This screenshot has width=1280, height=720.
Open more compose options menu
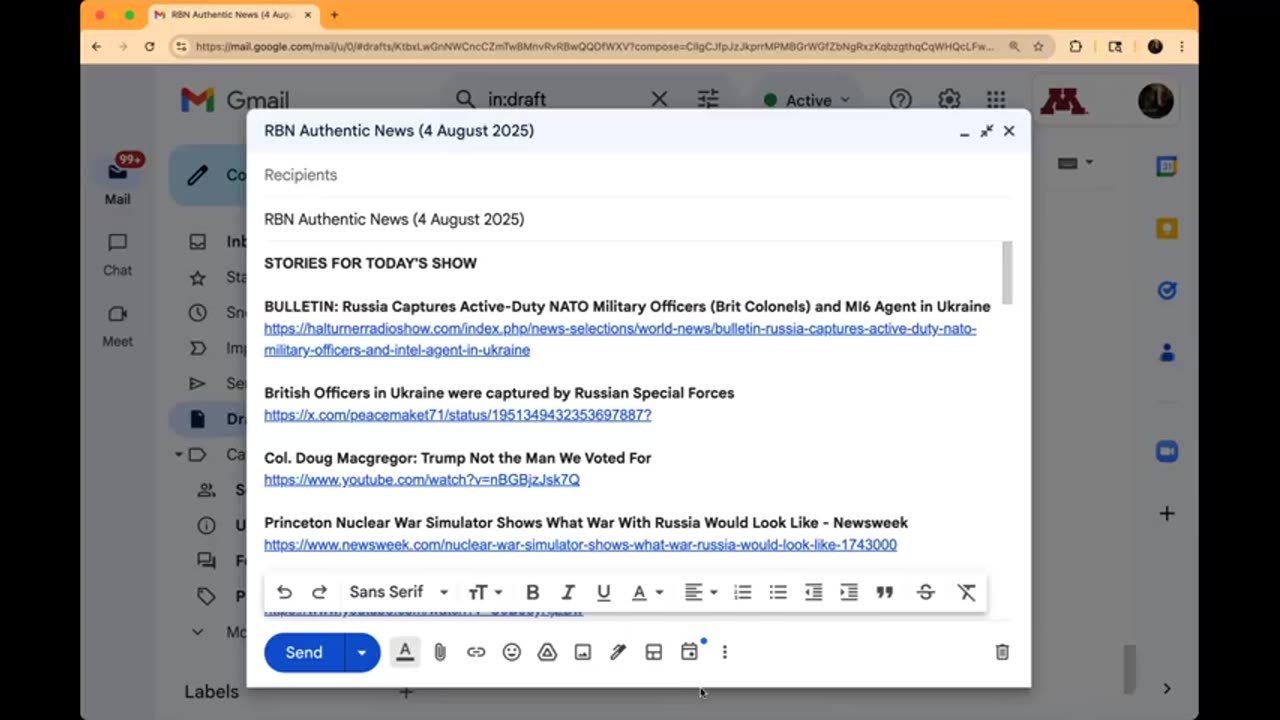click(x=725, y=652)
